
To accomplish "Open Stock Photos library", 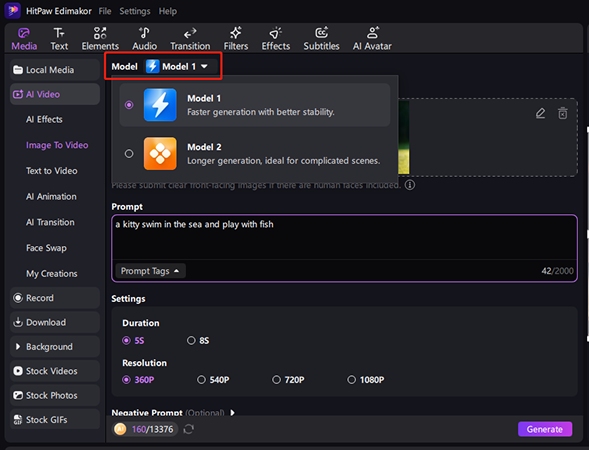I will 55,396.
